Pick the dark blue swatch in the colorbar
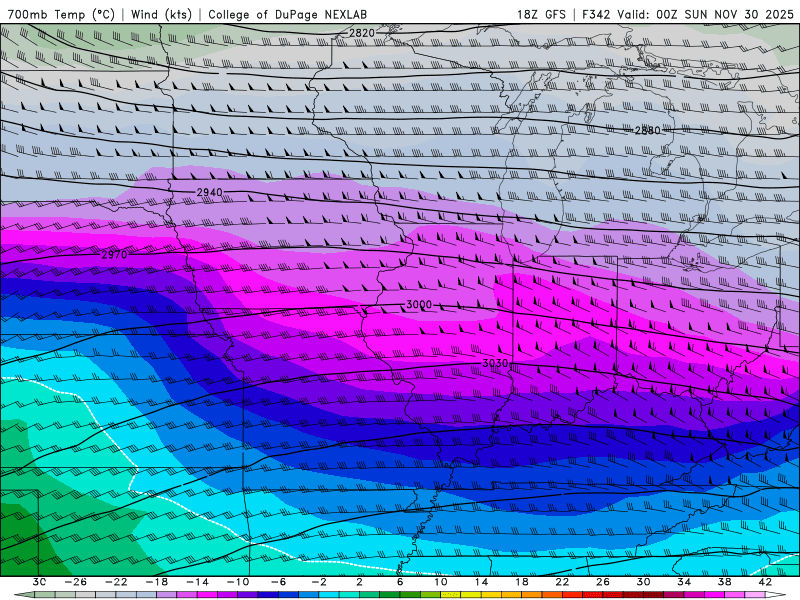This screenshot has width=800, height=600. point(268,594)
